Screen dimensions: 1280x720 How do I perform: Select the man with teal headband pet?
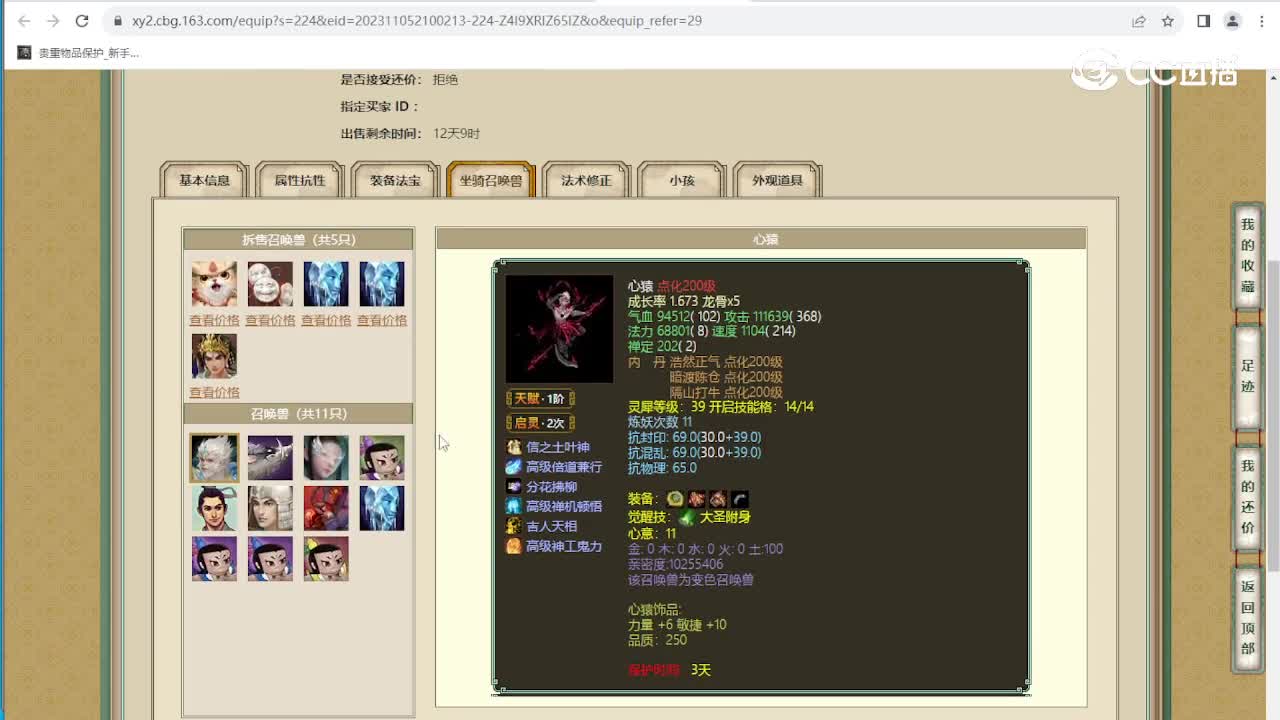215,508
